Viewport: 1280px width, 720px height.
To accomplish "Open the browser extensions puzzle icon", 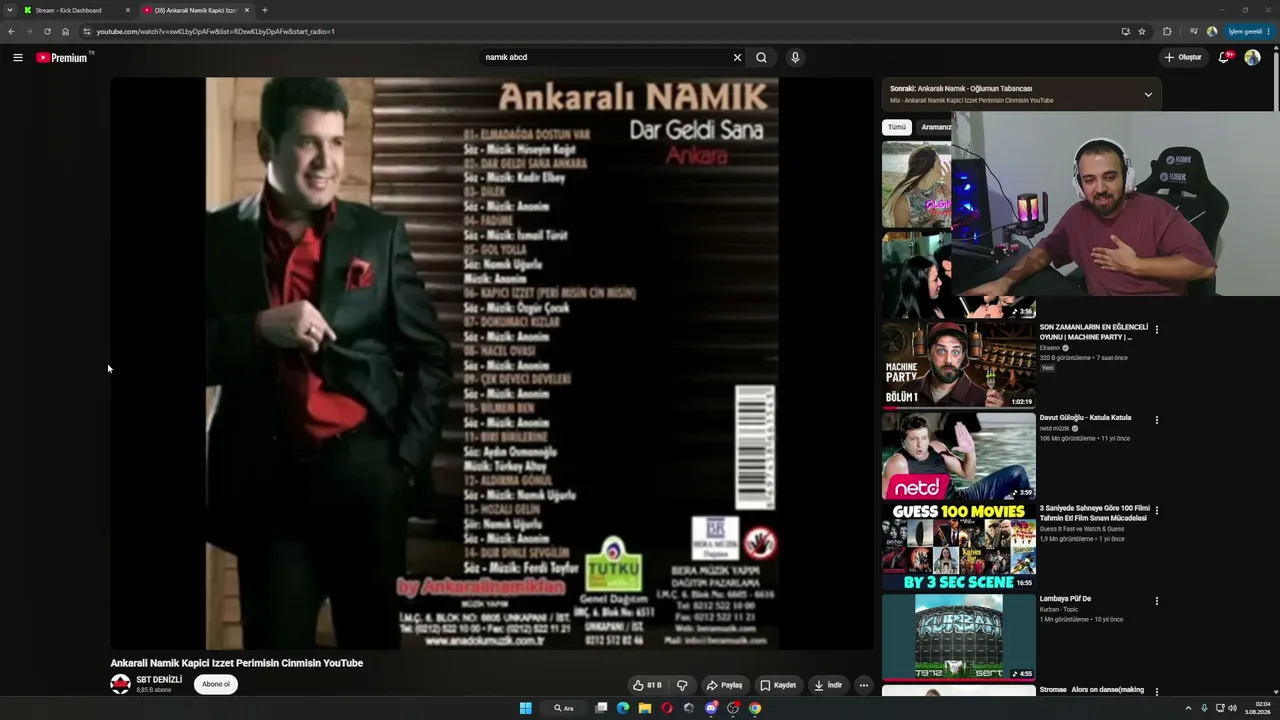I will coord(1167,31).
